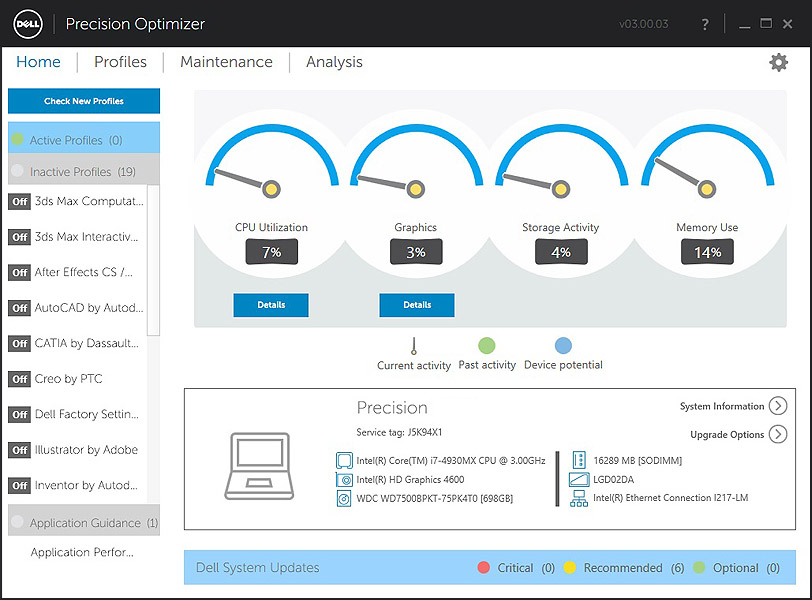Click the LGD02DA display icon
The image size is (812, 600).
[579, 479]
